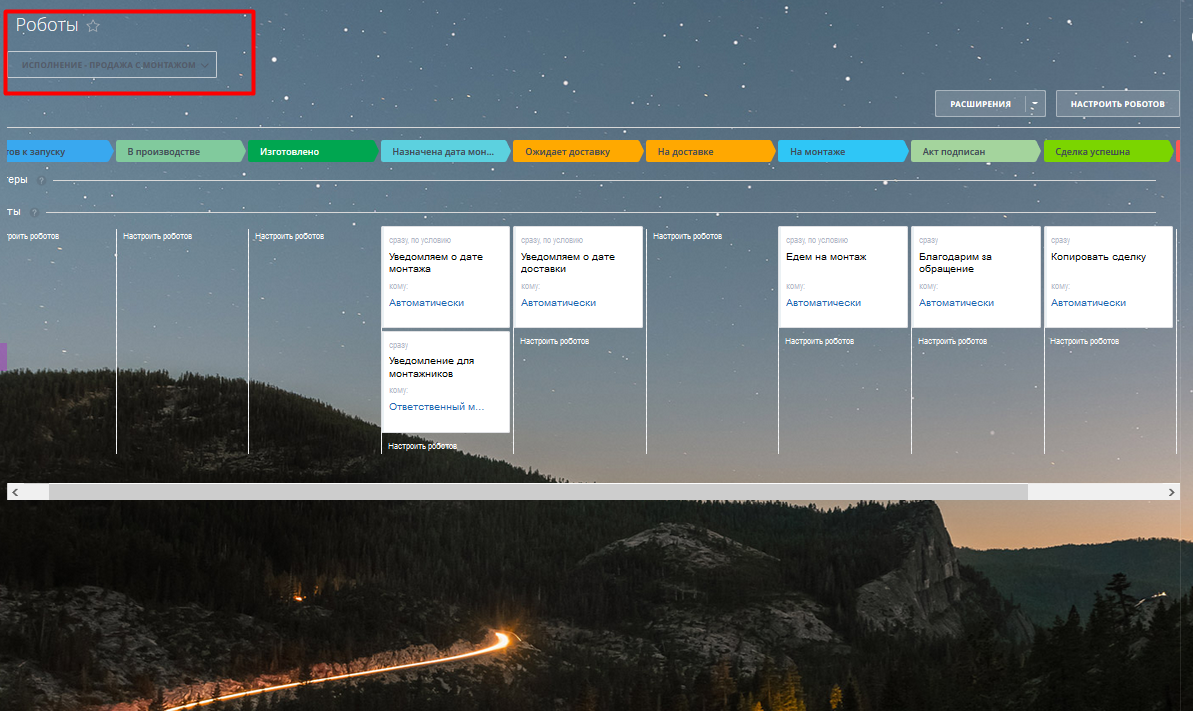
Task: Click Настроить роботов under На доставке
Action: click(687, 236)
